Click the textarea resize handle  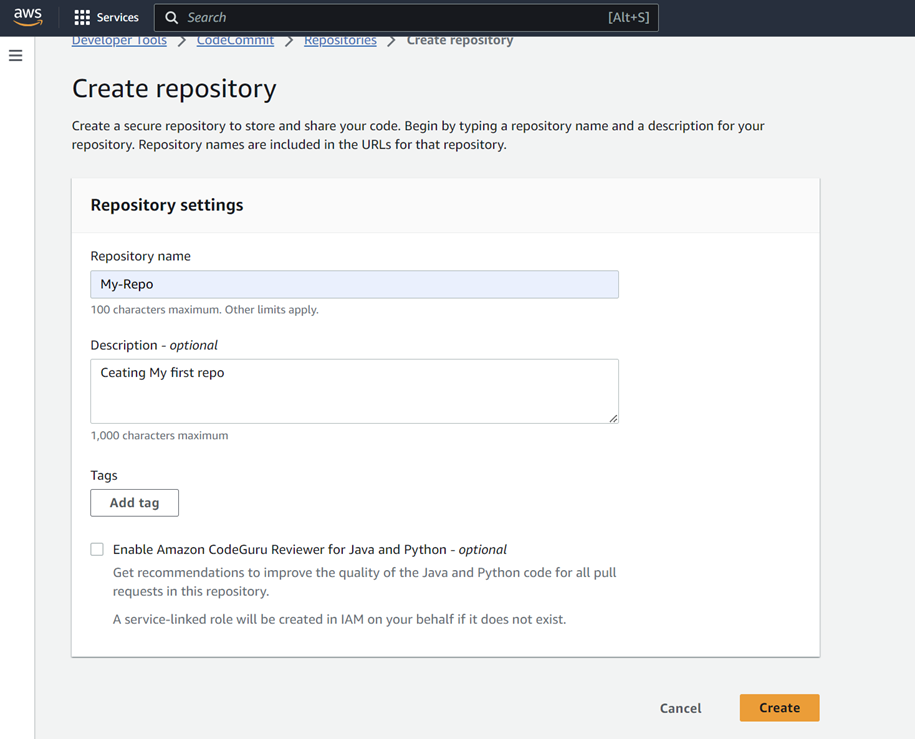613,417
